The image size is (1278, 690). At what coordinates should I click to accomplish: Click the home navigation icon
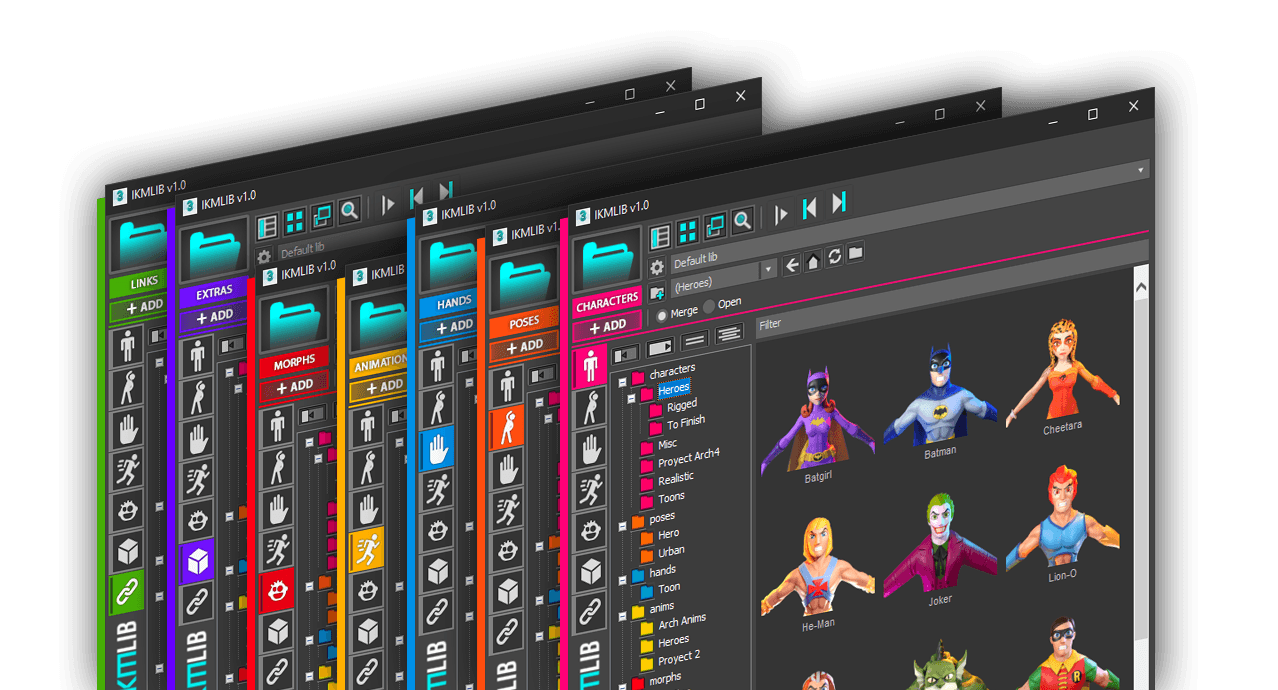[813, 262]
